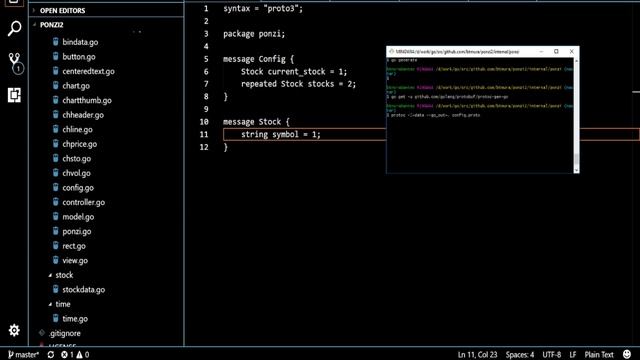Click line number 5 in gutter
The width and height of the screenshot is (640, 360).
click(x=206, y=59)
